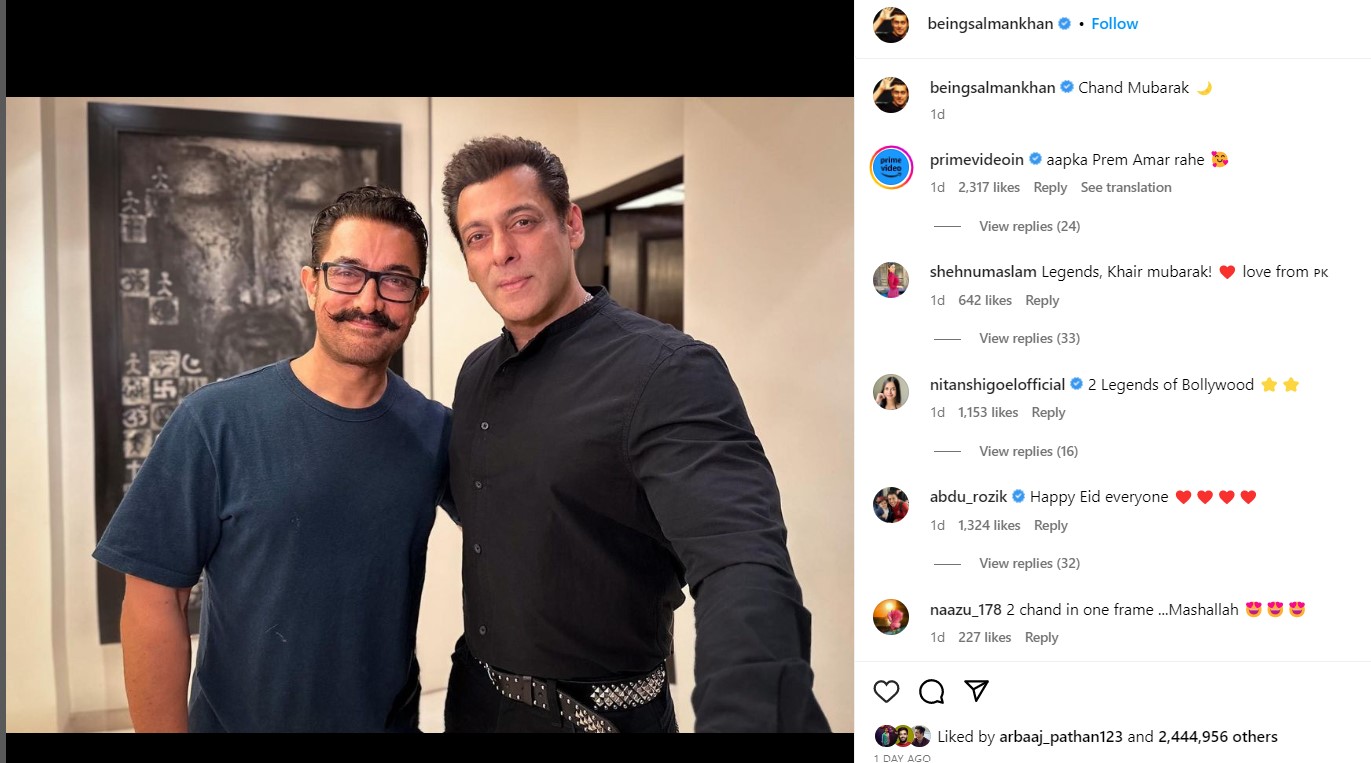Click shehnumaslam's avatar
Viewport: 1371px width, 763px height.
(891, 280)
